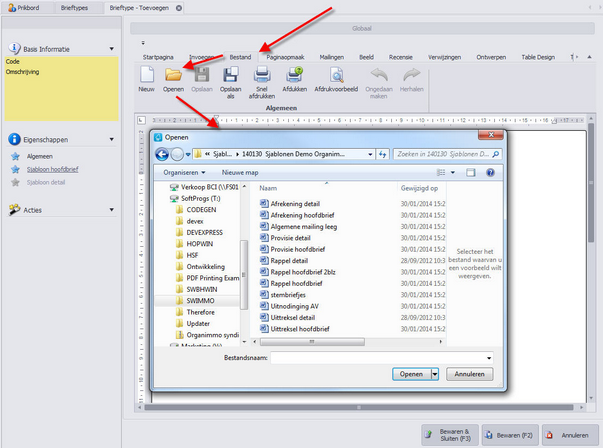Switch to the Brieftypes tab
This screenshot has width=603, height=448.
click(x=74, y=8)
